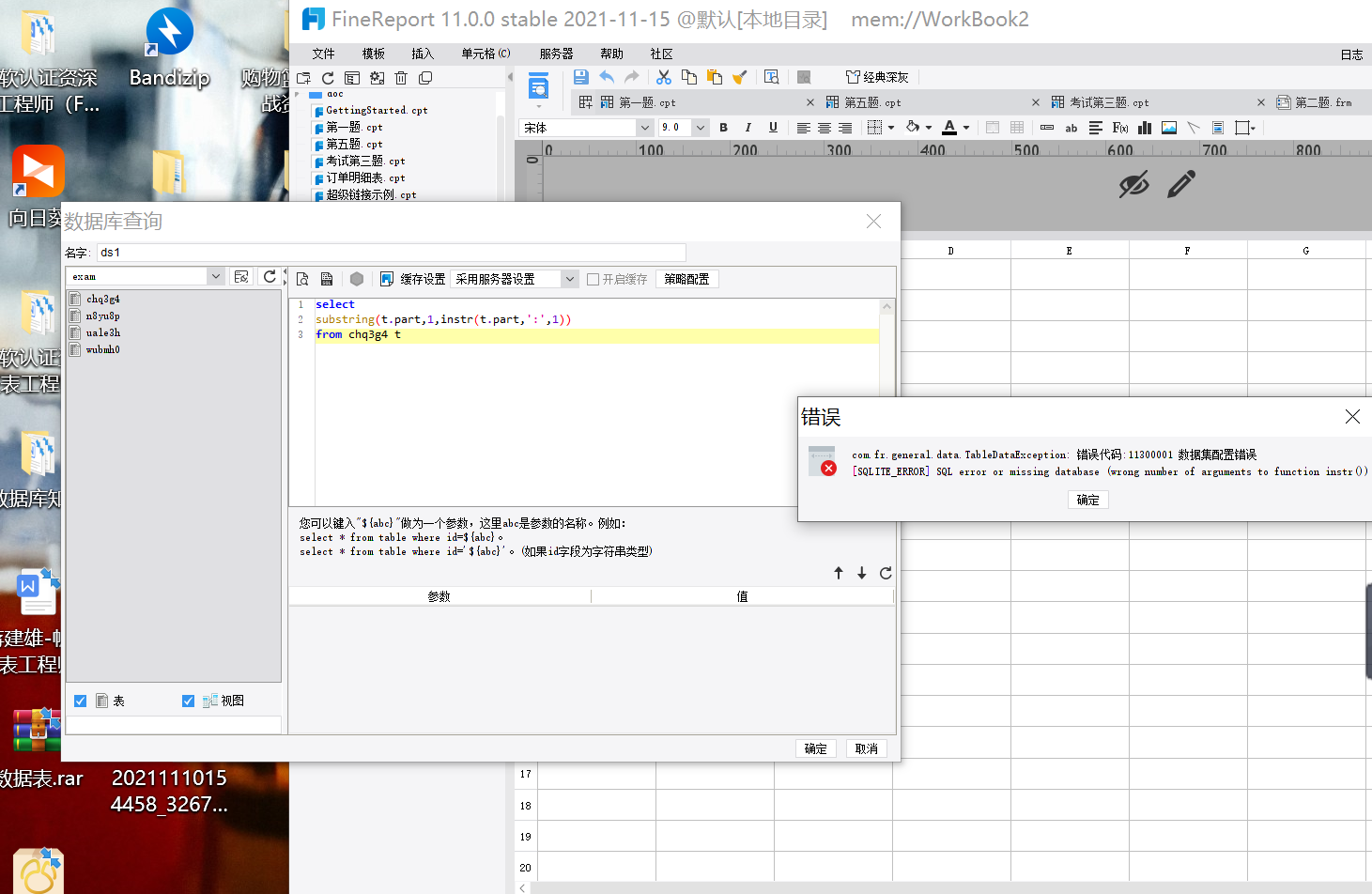
Task: Click the undo arrow in the toolbar
Action: tap(607, 77)
